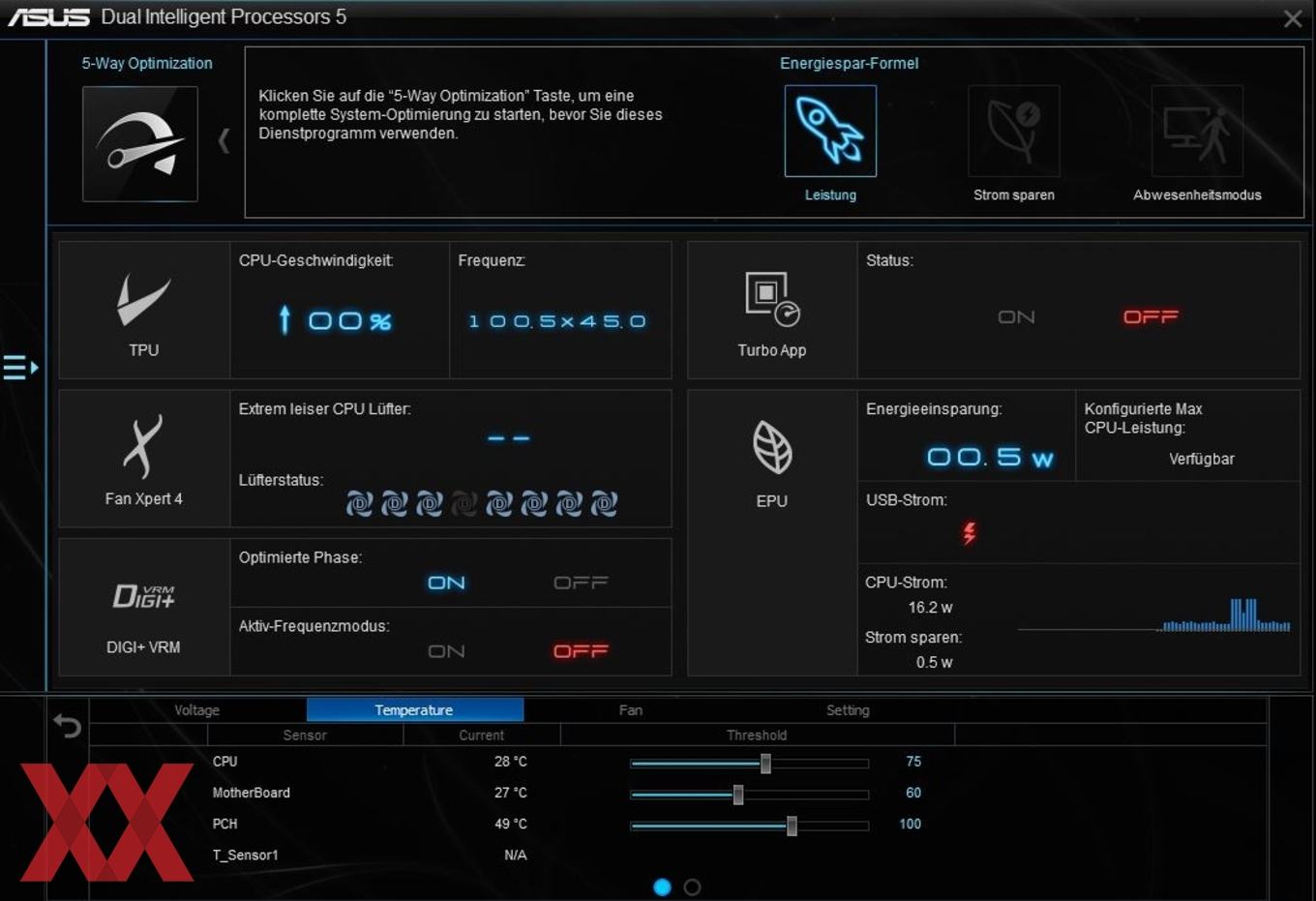The width and height of the screenshot is (1316, 901).
Task: Select the Leistung rocket power mode
Action: (x=830, y=131)
